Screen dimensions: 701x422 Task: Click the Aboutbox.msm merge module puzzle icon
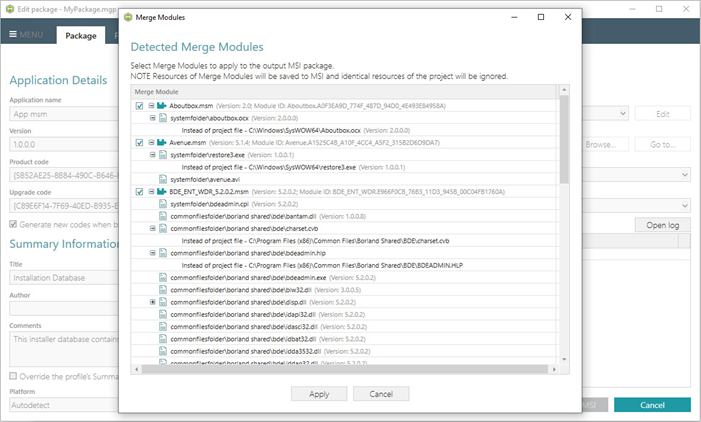coord(161,106)
